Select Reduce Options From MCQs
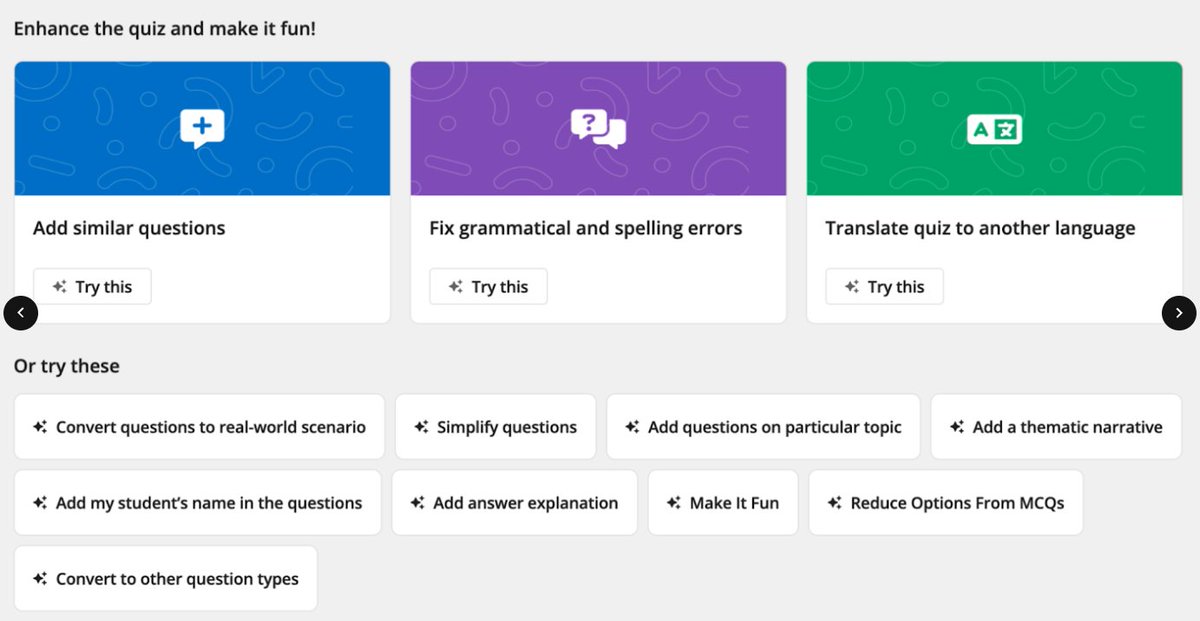 946,503
